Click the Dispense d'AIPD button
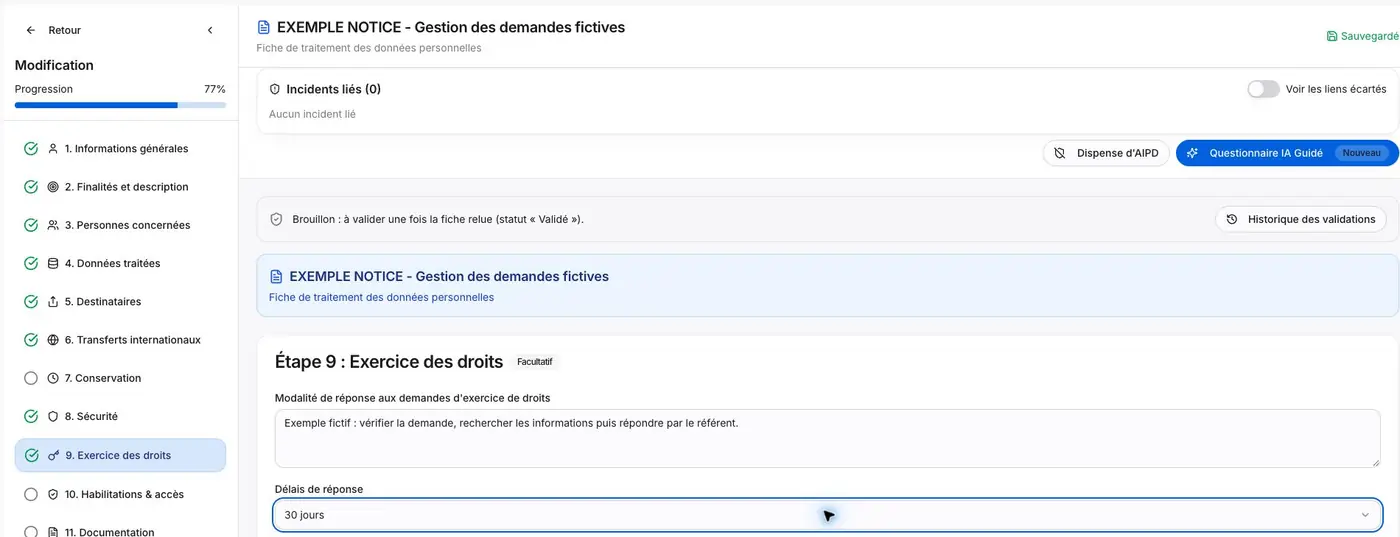This screenshot has width=1400, height=537. tap(1106, 153)
